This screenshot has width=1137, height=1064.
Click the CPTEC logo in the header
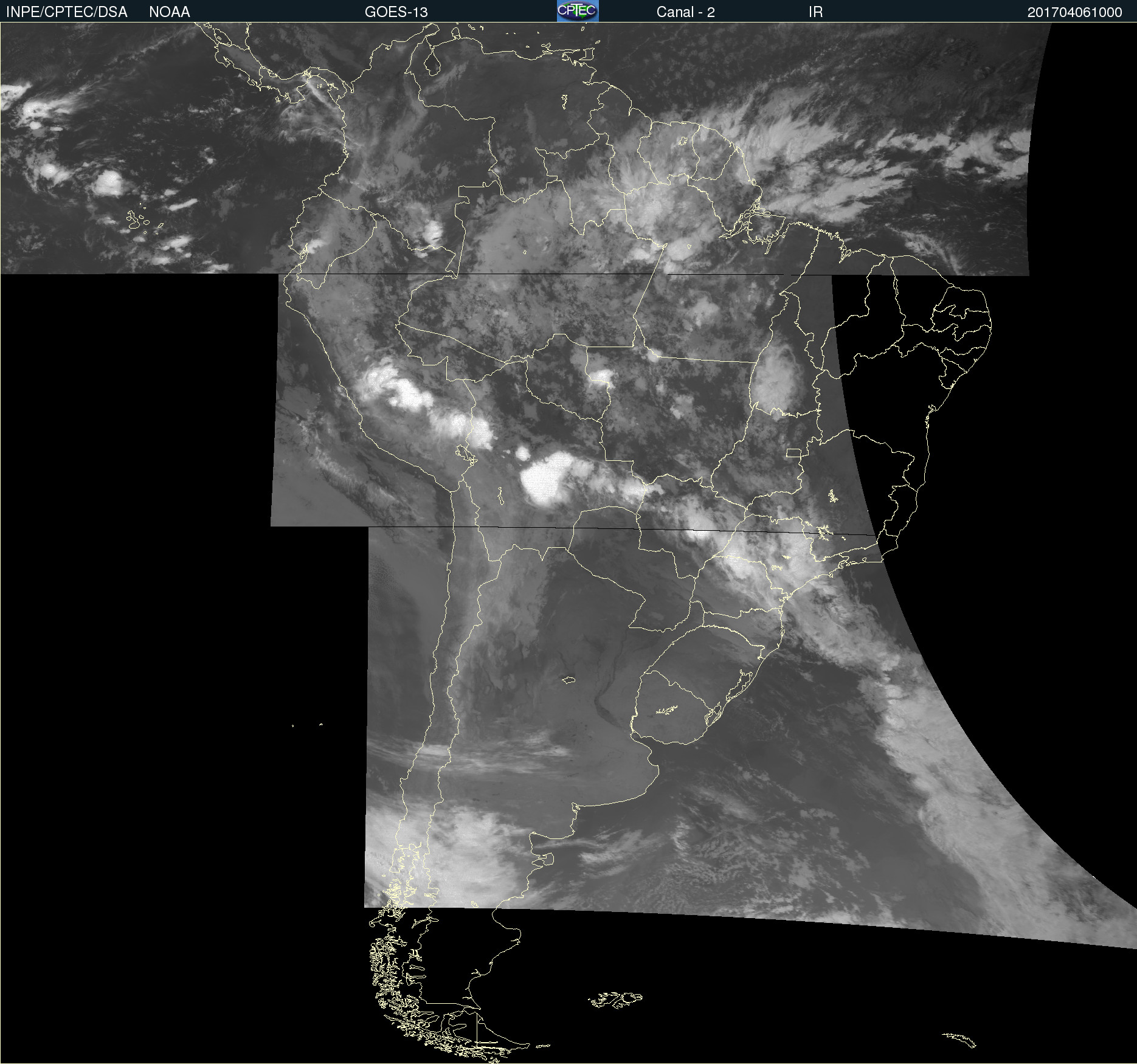[578, 11]
